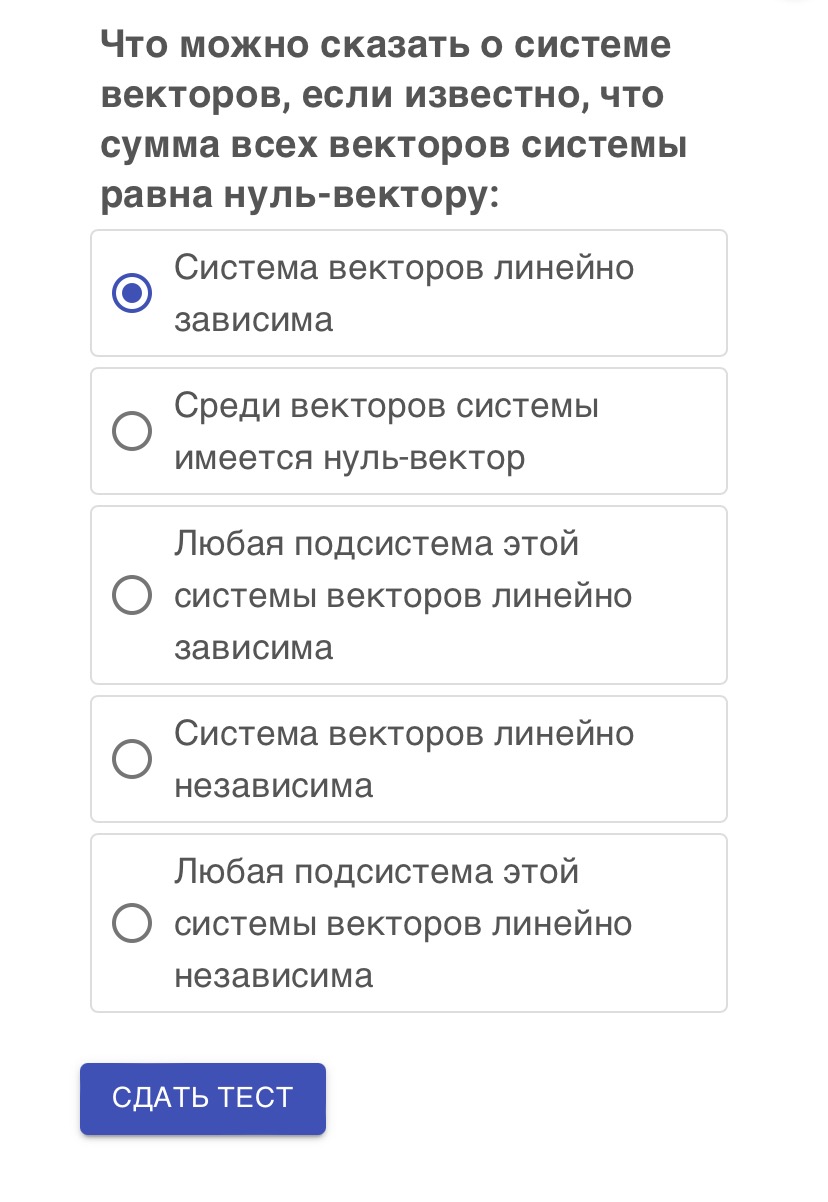Choose radio button 'Среди векторов системы имеется нуль-вектор'
The width and height of the screenshot is (828, 1202).
pyautogui.click(x=132, y=432)
